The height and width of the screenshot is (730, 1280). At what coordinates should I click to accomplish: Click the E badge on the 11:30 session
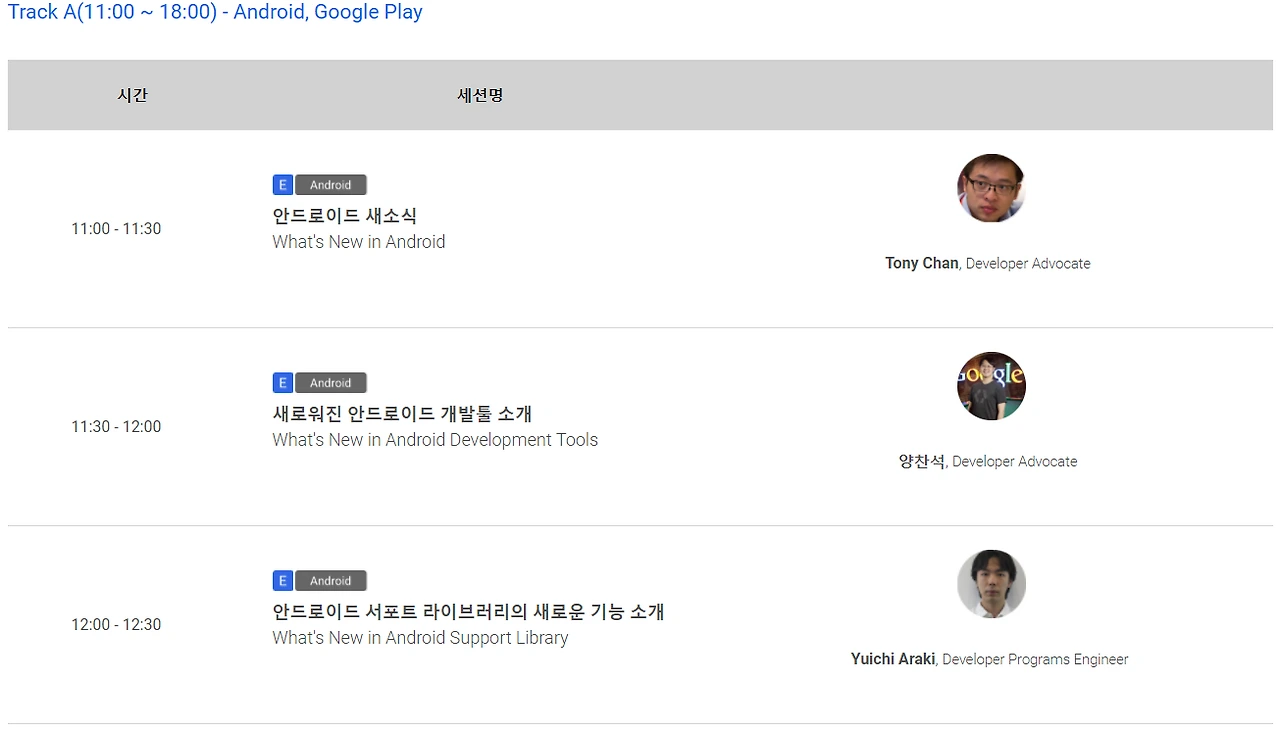pos(282,382)
